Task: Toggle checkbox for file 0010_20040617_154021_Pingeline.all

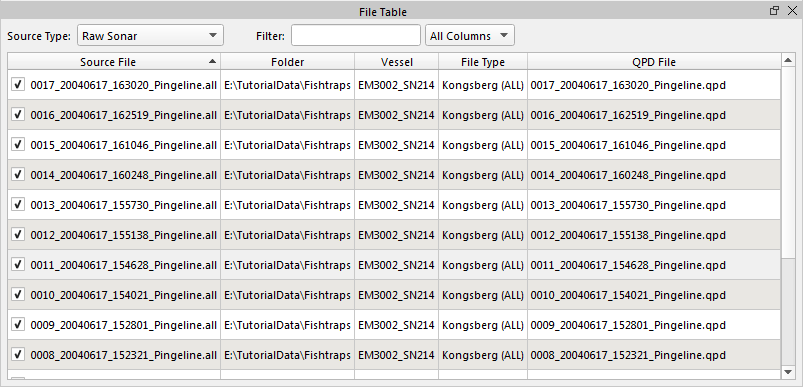Action: click(18, 294)
